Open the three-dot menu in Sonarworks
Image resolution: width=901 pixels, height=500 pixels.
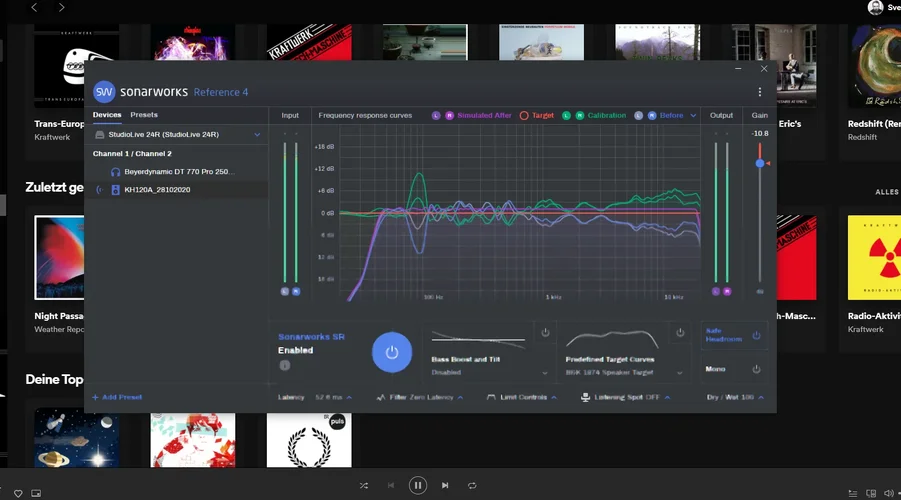tap(760, 92)
